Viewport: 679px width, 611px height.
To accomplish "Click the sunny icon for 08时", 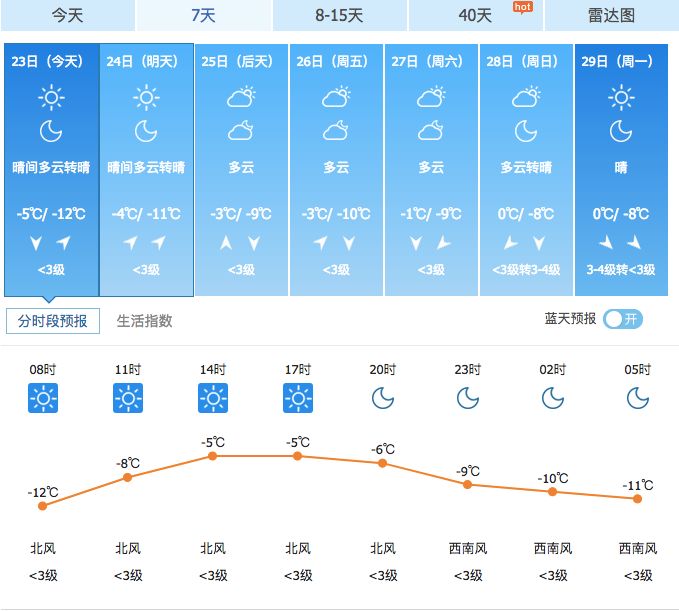I will click(43, 398).
